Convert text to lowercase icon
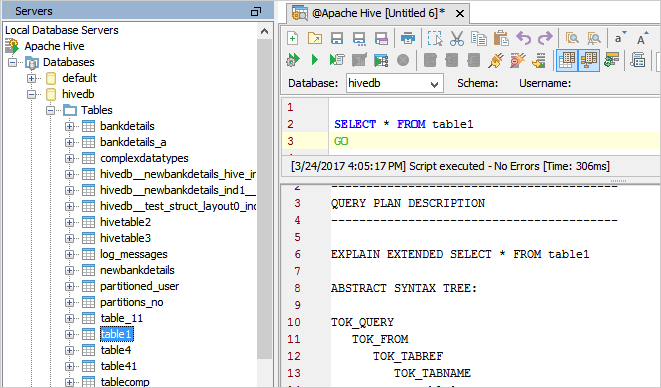This screenshot has height=388, width=661. coord(620,38)
